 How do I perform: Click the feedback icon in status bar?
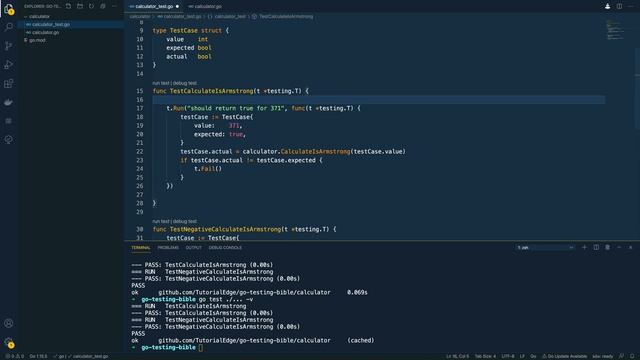pyautogui.click(x=621, y=356)
